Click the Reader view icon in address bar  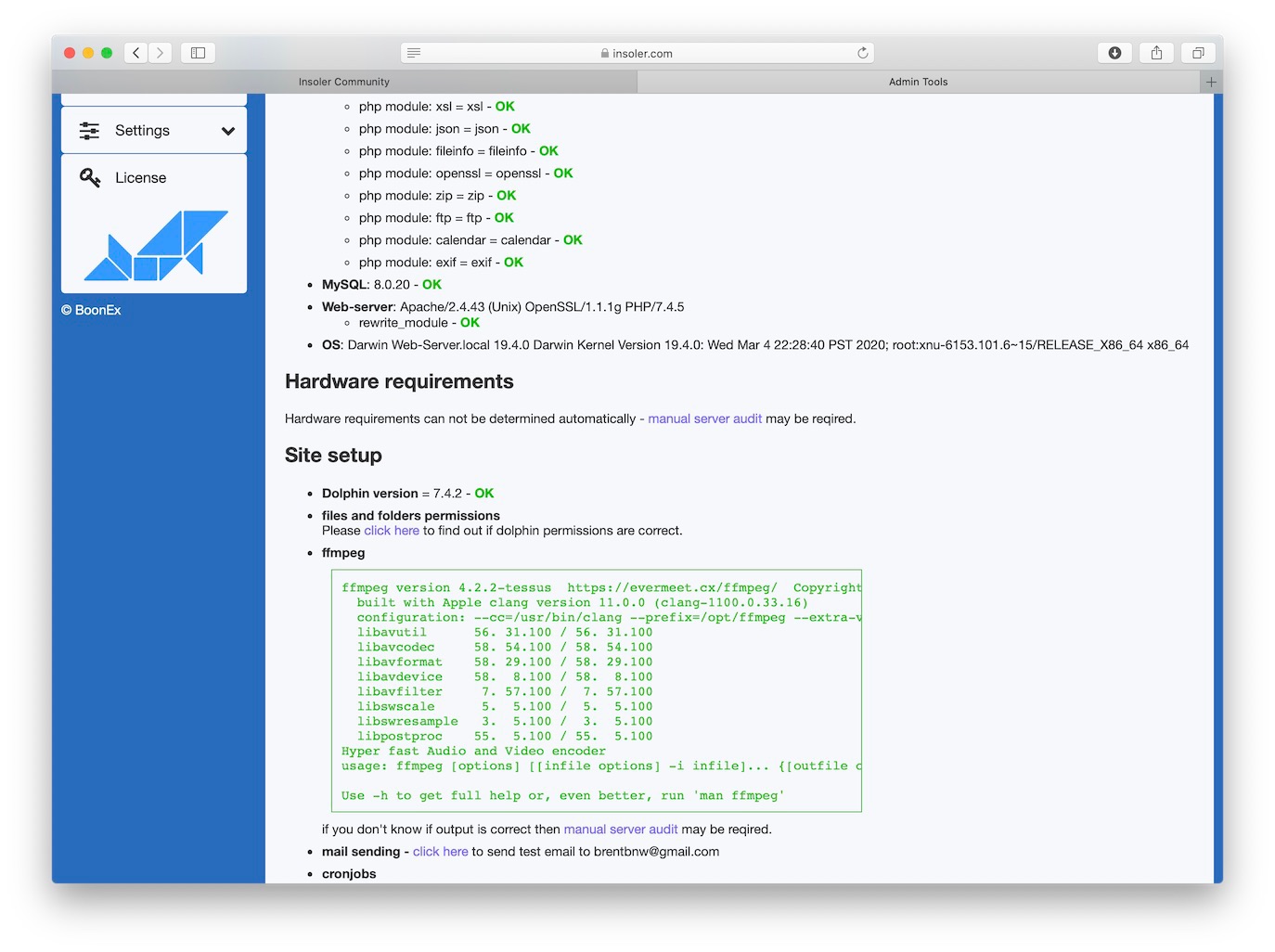point(414,53)
